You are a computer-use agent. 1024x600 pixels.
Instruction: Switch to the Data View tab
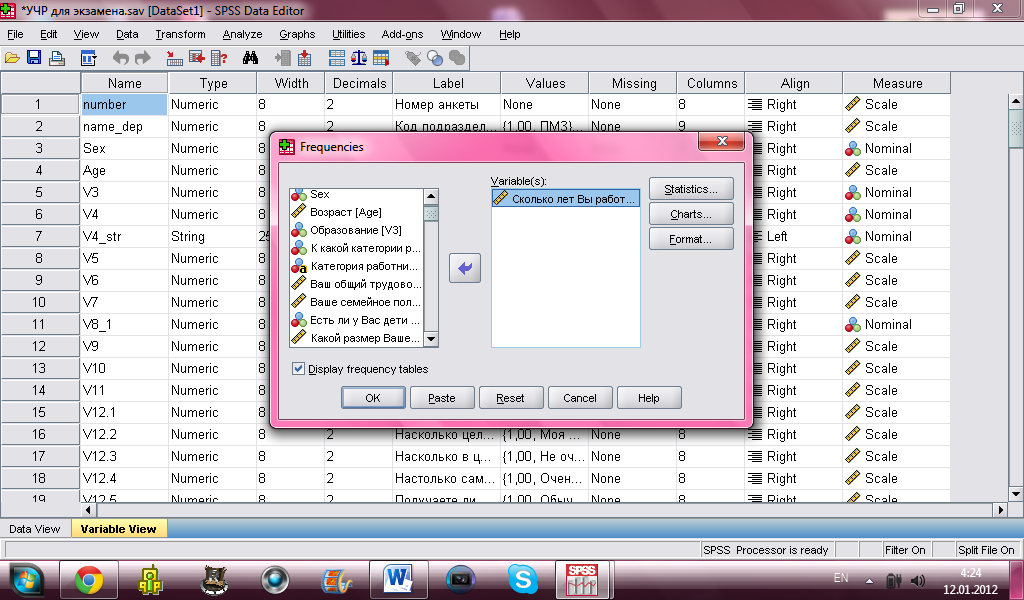pos(35,529)
